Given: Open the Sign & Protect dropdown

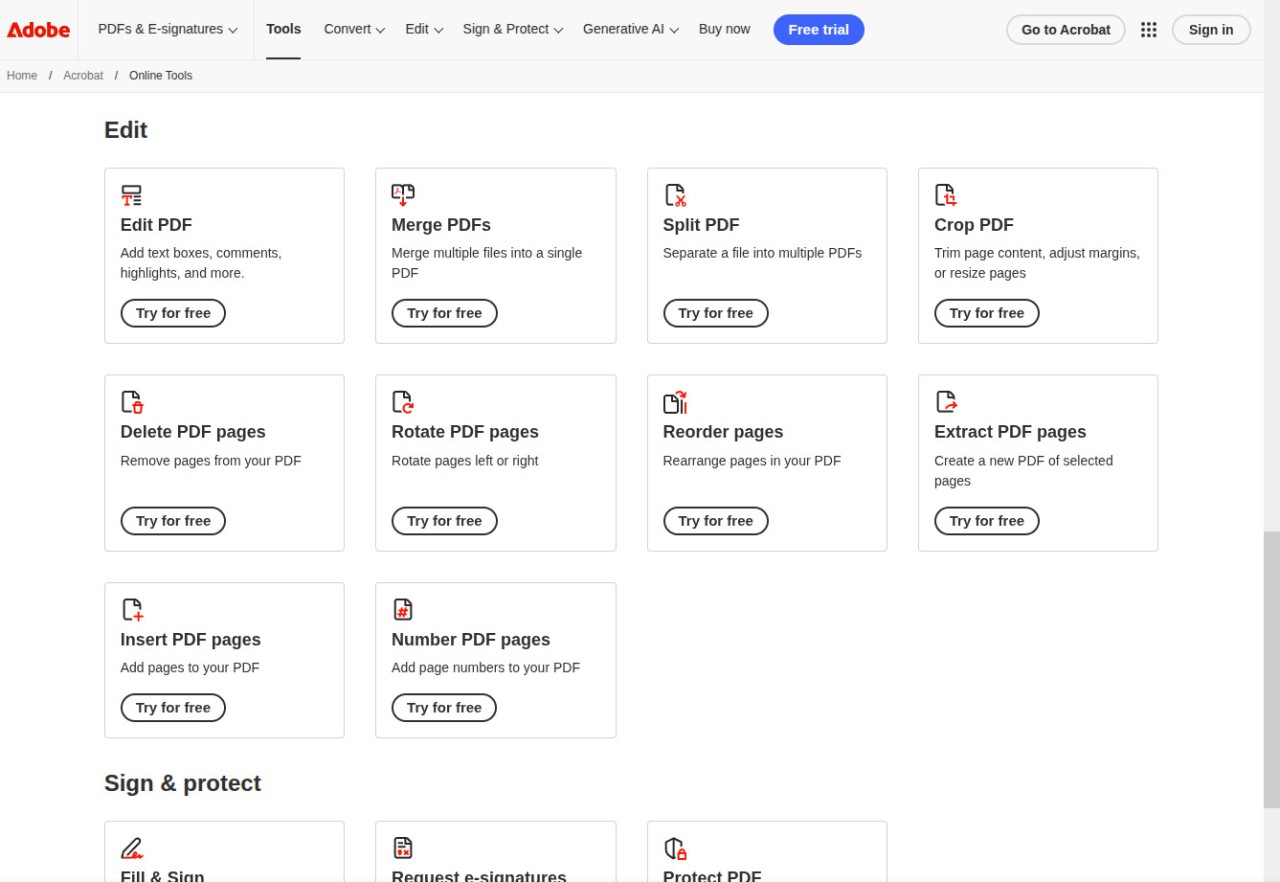Looking at the screenshot, I should (512, 30).
